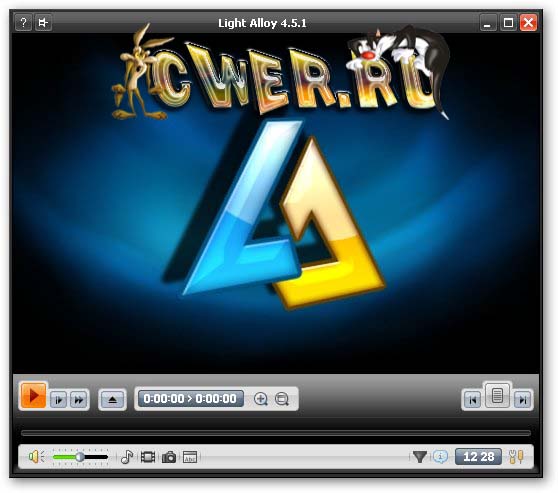Image resolution: width=558 pixels, height=493 pixels.
Task: Click the help question mark button
Action: click(x=23, y=23)
